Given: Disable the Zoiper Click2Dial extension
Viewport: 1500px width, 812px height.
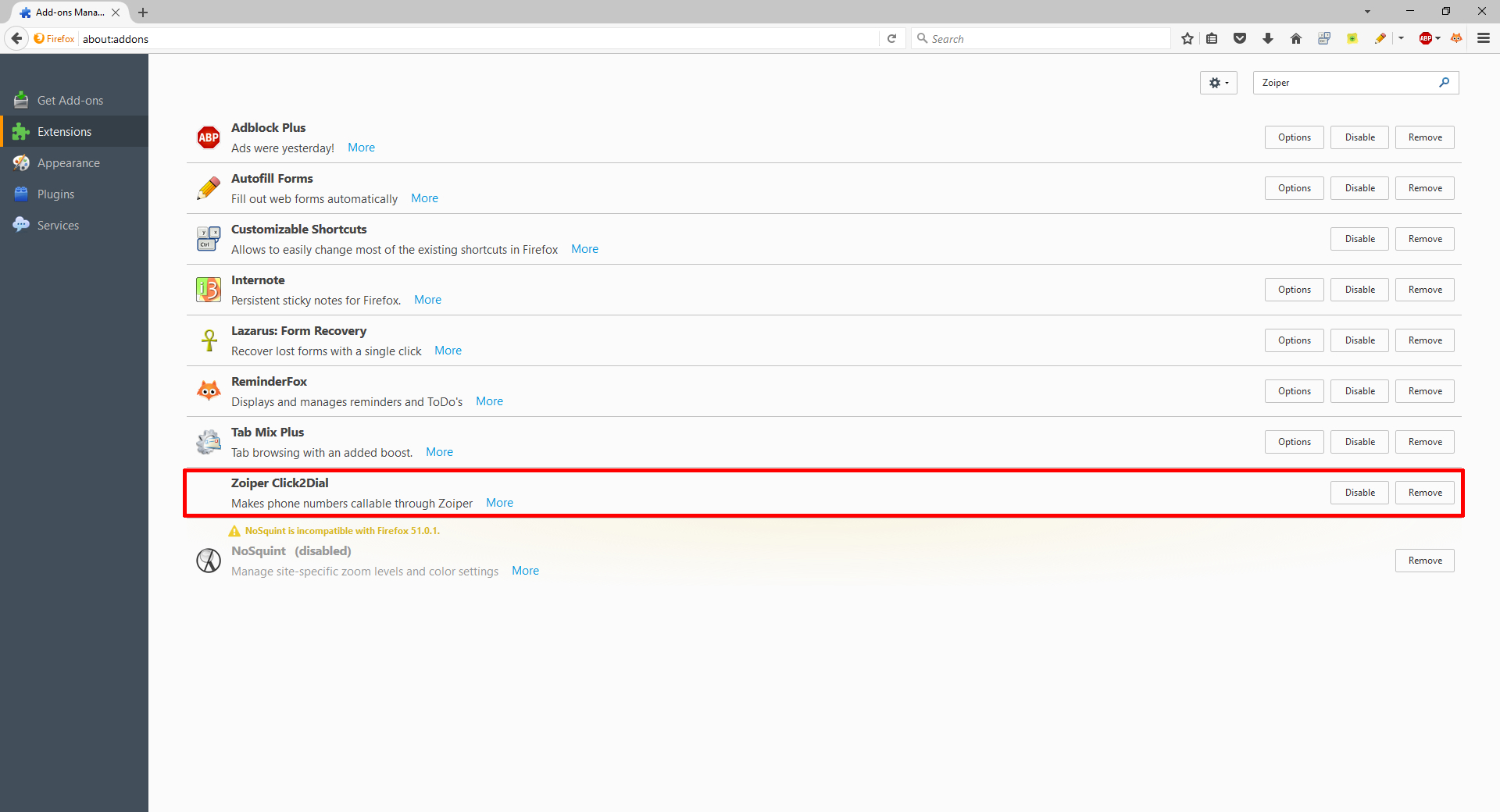Looking at the screenshot, I should pyautogui.click(x=1359, y=493).
